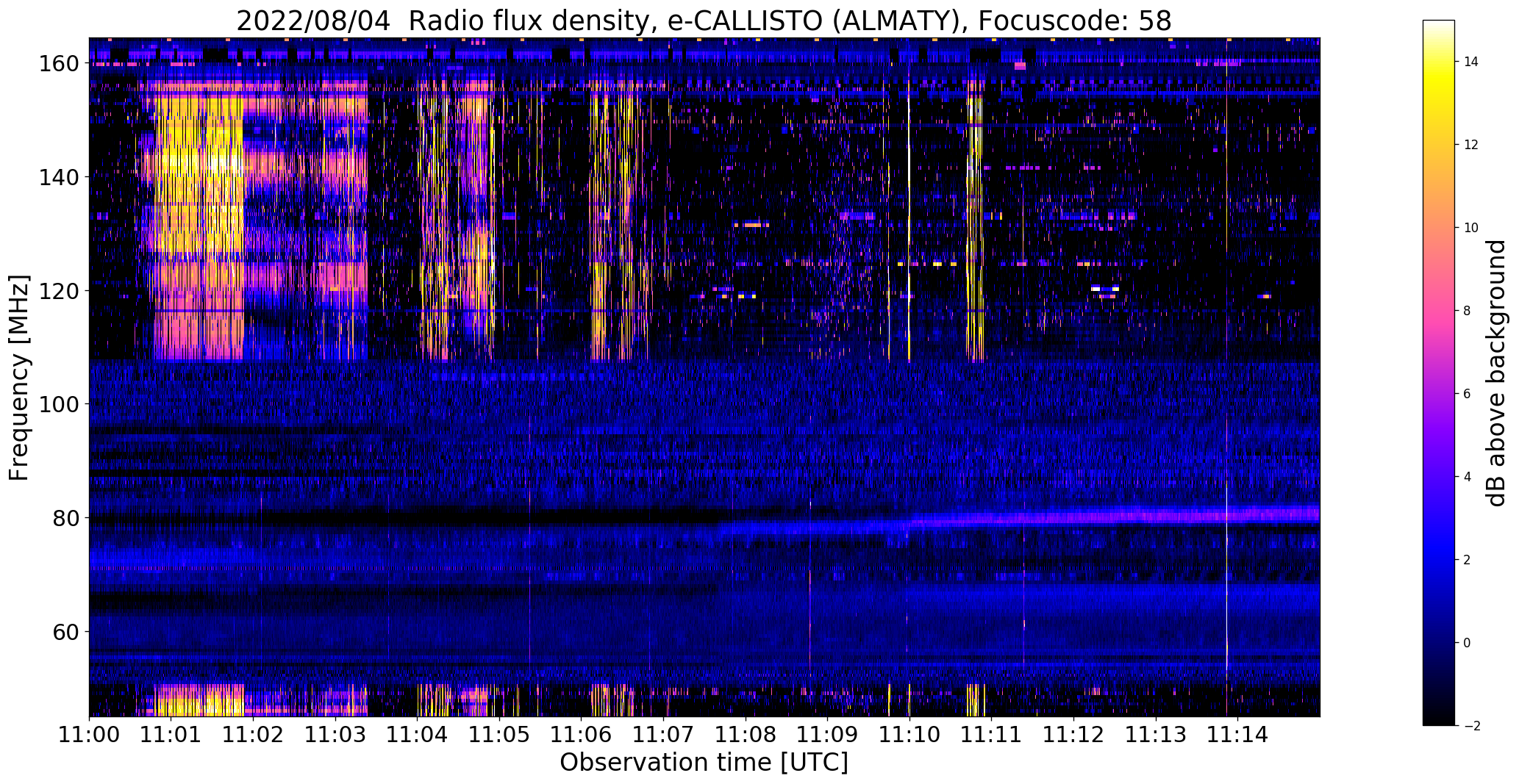
Task: Select the 11:04 time tick label
Action: [418, 734]
